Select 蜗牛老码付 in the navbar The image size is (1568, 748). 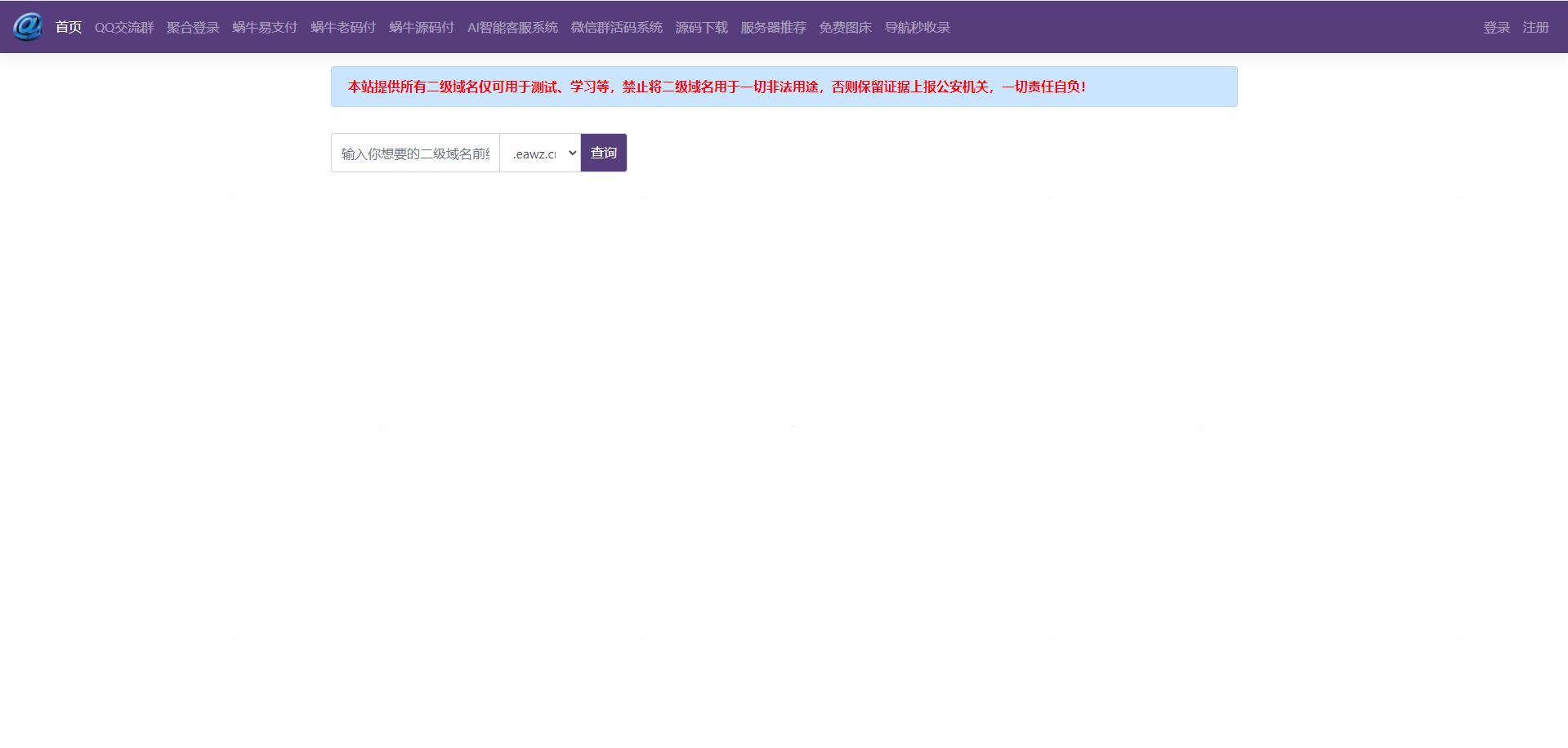click(343, 28)
